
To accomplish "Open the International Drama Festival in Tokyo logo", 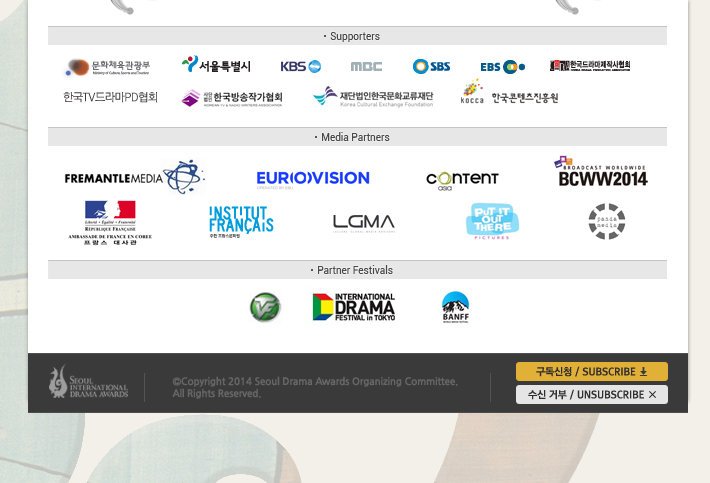I will 354,307.
